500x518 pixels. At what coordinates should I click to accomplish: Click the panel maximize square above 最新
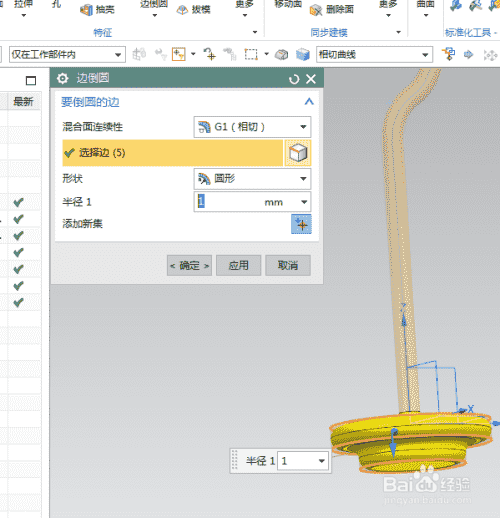pyautogui.click(x=31, y=80)
